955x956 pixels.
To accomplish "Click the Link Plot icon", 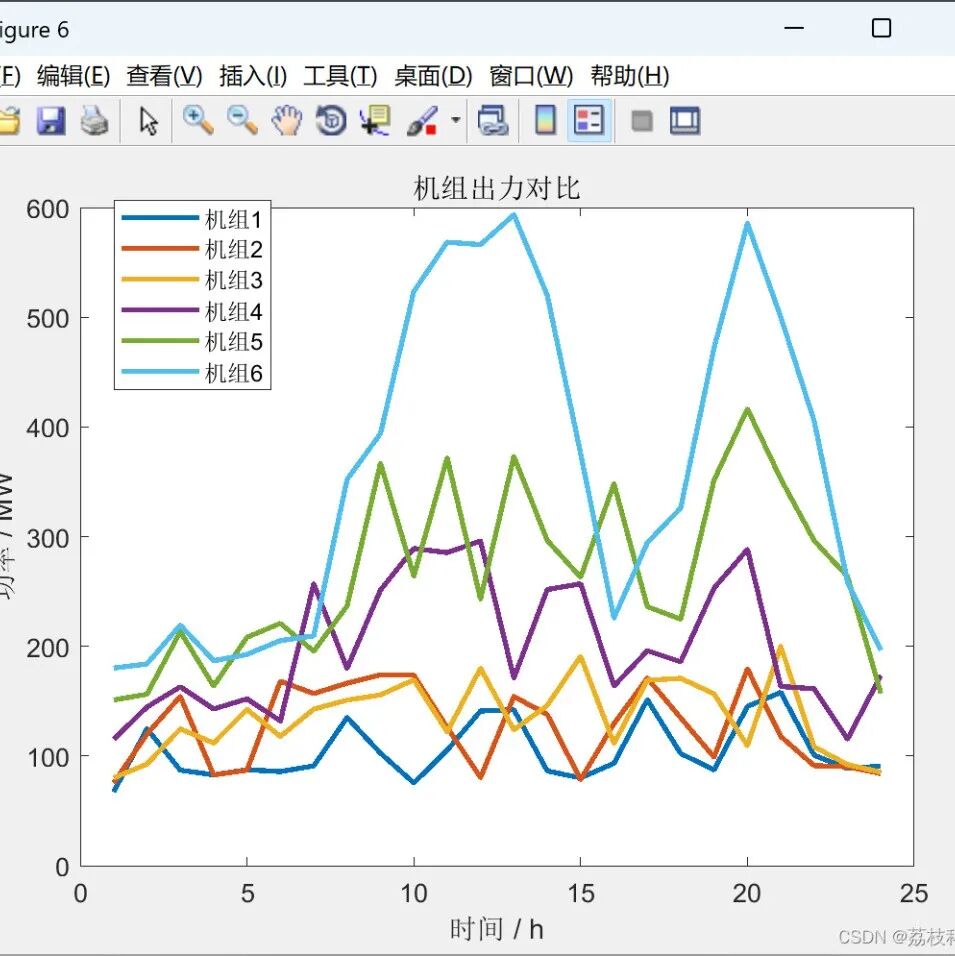I will pyautogui.click(x=493, y=120).
